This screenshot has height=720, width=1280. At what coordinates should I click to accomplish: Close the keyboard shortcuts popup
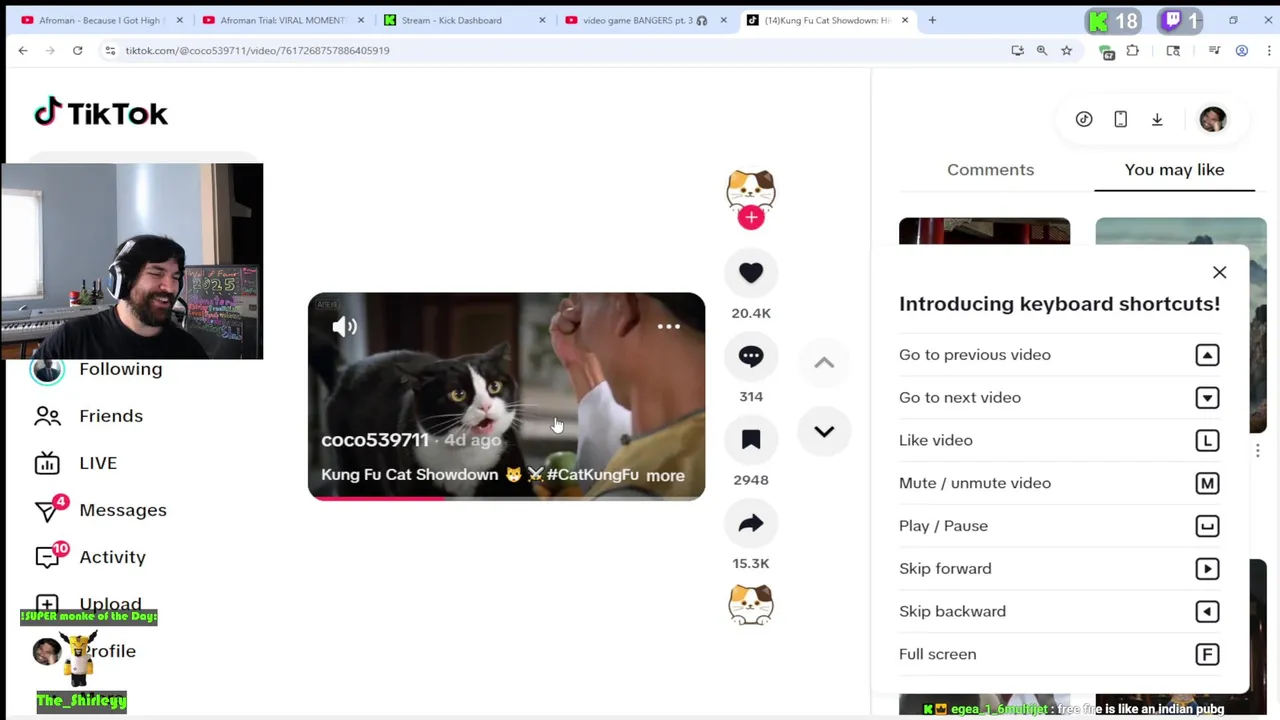[x=1219, y=272]
